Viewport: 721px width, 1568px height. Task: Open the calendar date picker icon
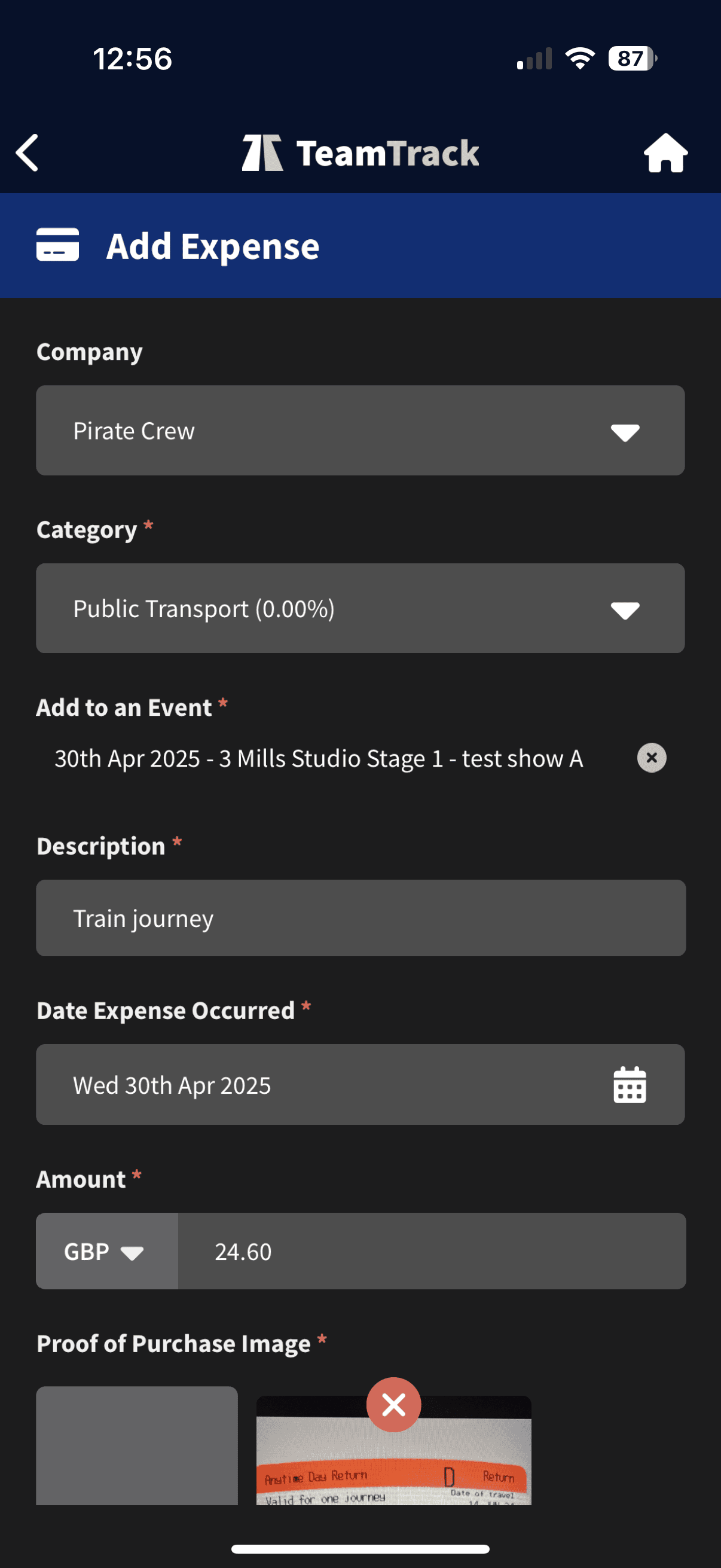(x=629, y=1085)
